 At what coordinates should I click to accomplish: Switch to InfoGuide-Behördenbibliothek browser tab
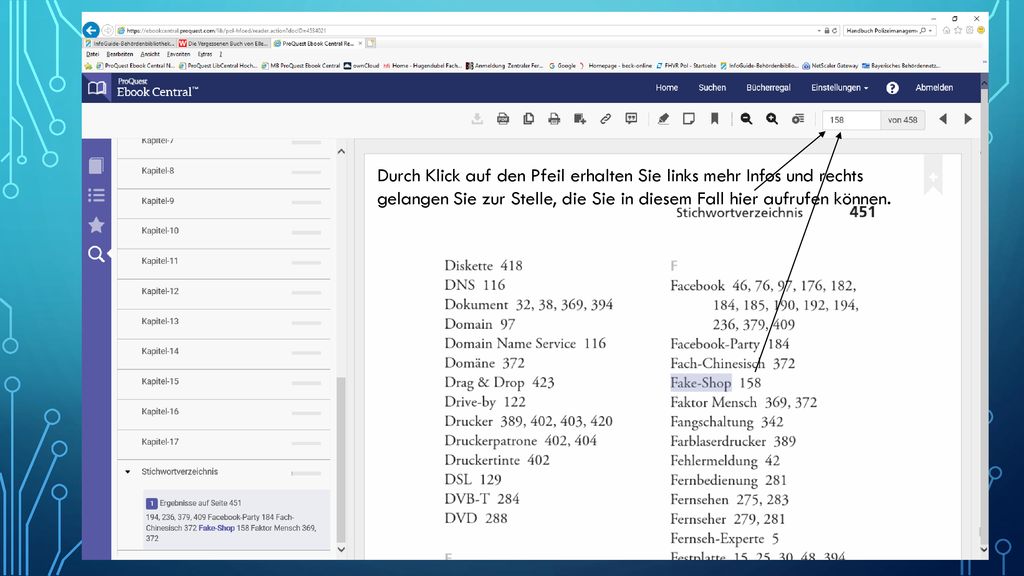click(130, 44)
